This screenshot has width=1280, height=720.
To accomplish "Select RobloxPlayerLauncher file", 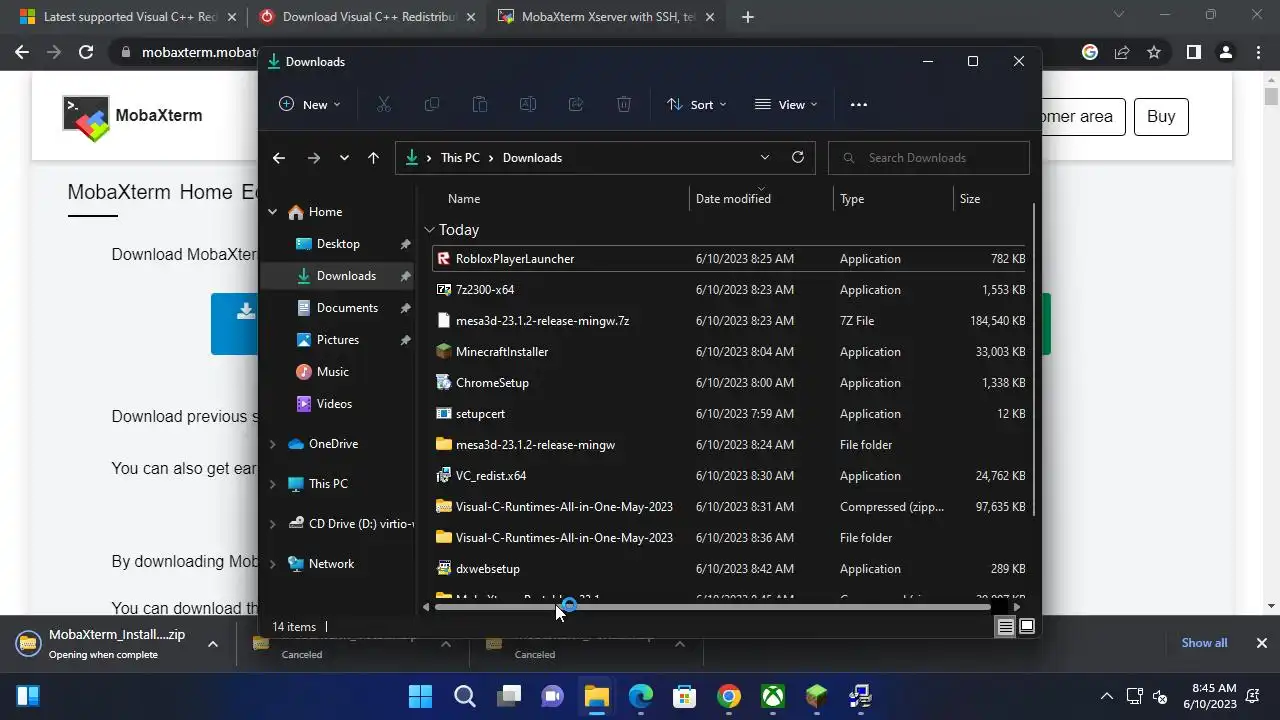I will 728,259.
